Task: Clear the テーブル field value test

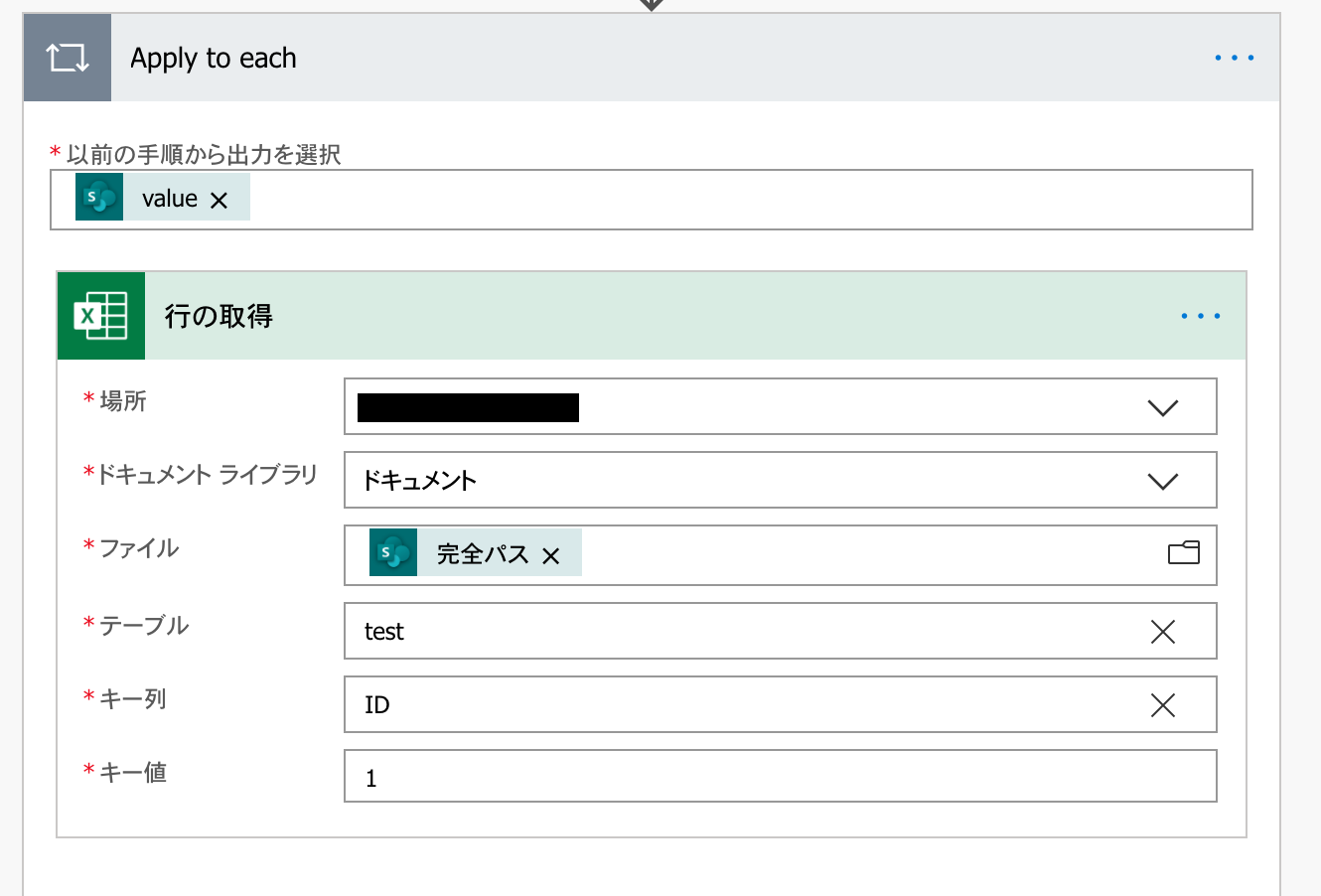Action: [x=1162, y=632]
